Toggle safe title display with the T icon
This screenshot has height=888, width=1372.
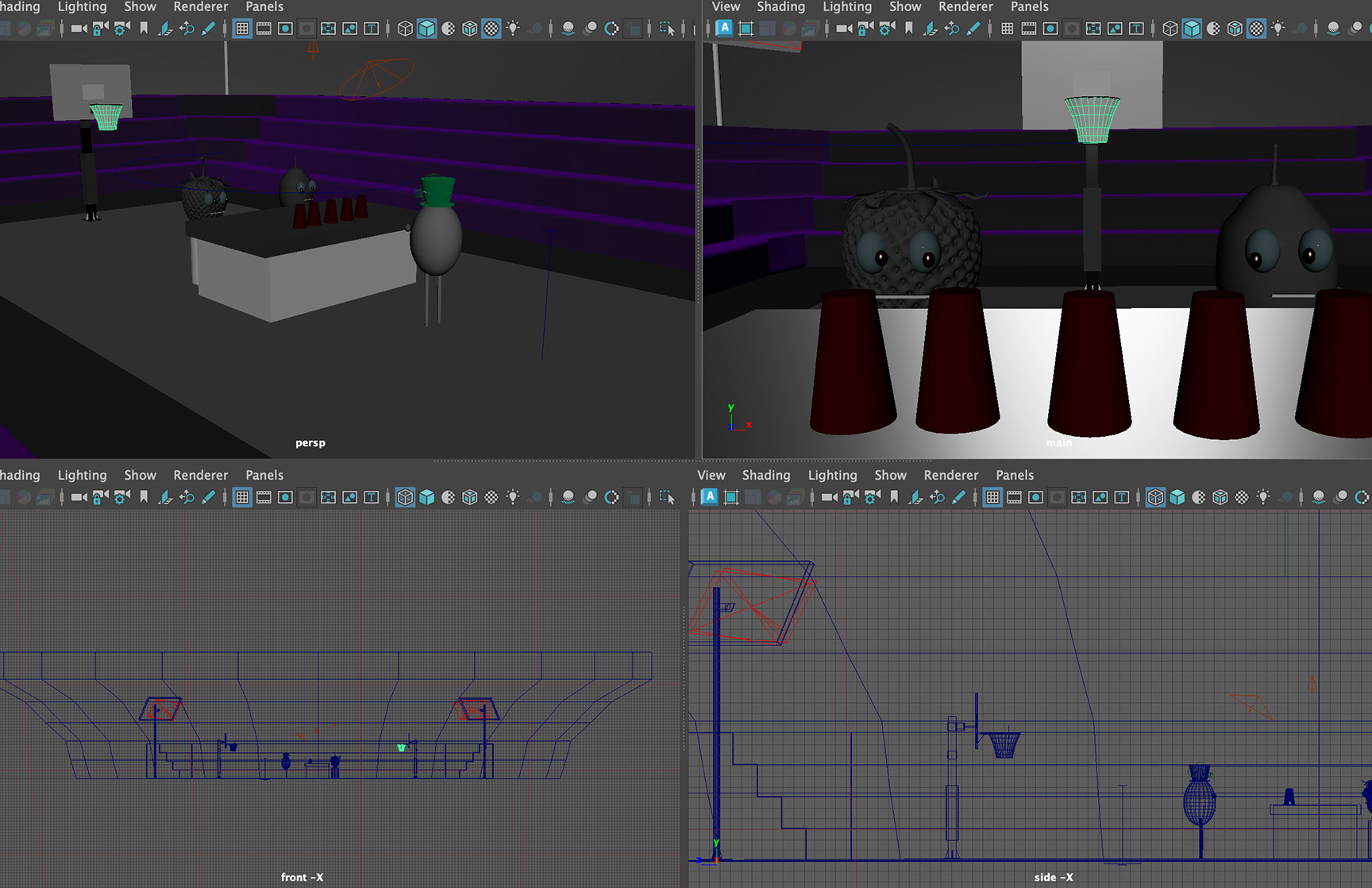tap(370, 28)
